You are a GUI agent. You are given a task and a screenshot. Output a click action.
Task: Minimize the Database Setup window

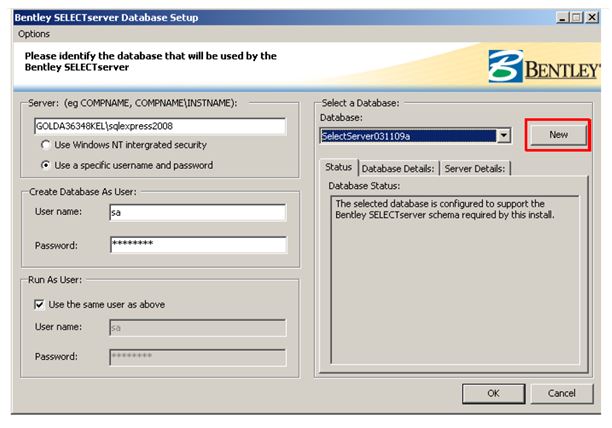click(562, 18)
